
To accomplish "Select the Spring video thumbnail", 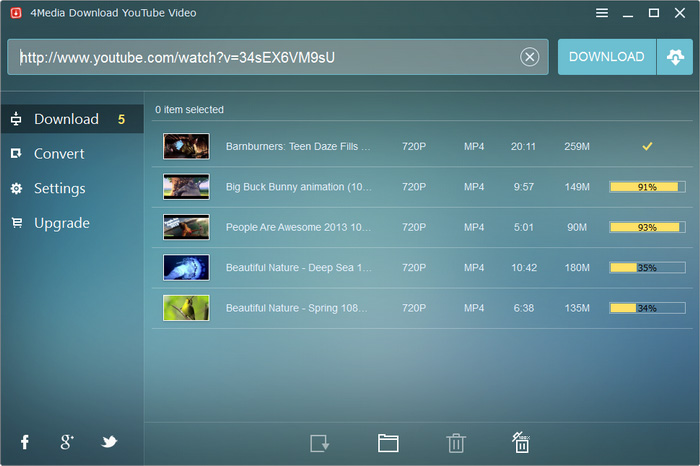I will (x=186, y=308).
